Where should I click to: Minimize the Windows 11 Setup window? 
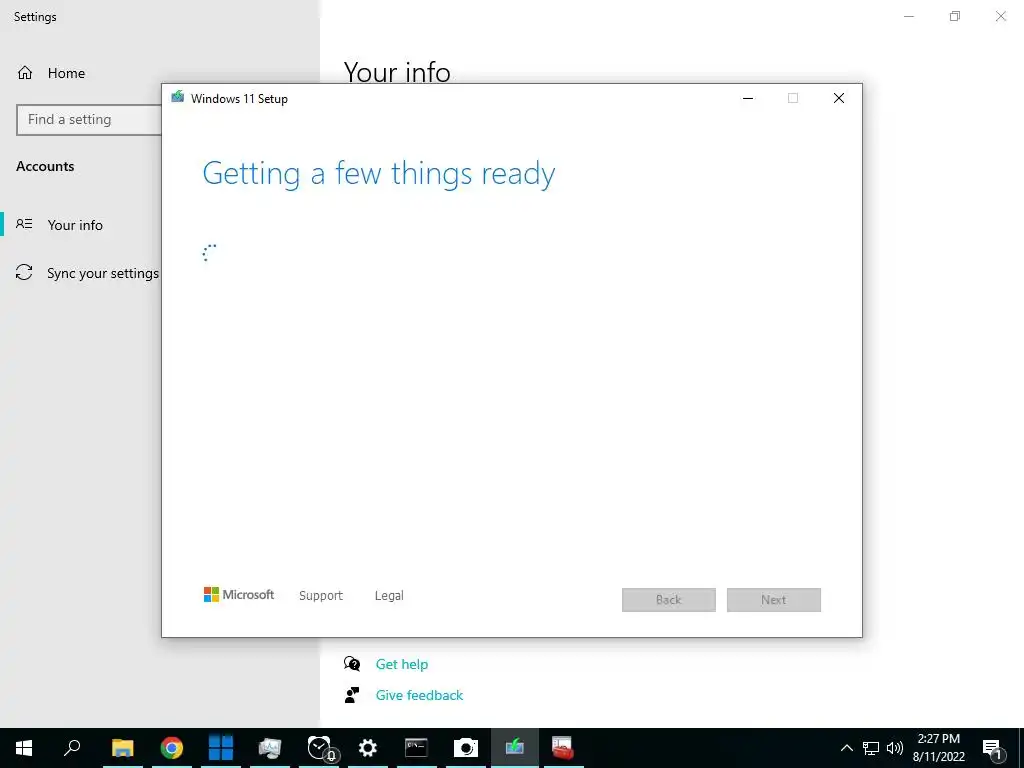tap(748, 98)
